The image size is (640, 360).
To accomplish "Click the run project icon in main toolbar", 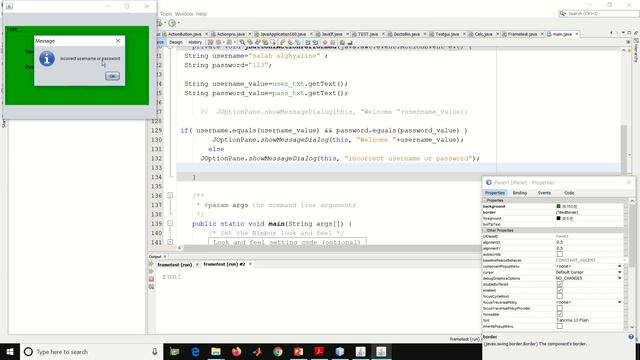I will (172, 23).
